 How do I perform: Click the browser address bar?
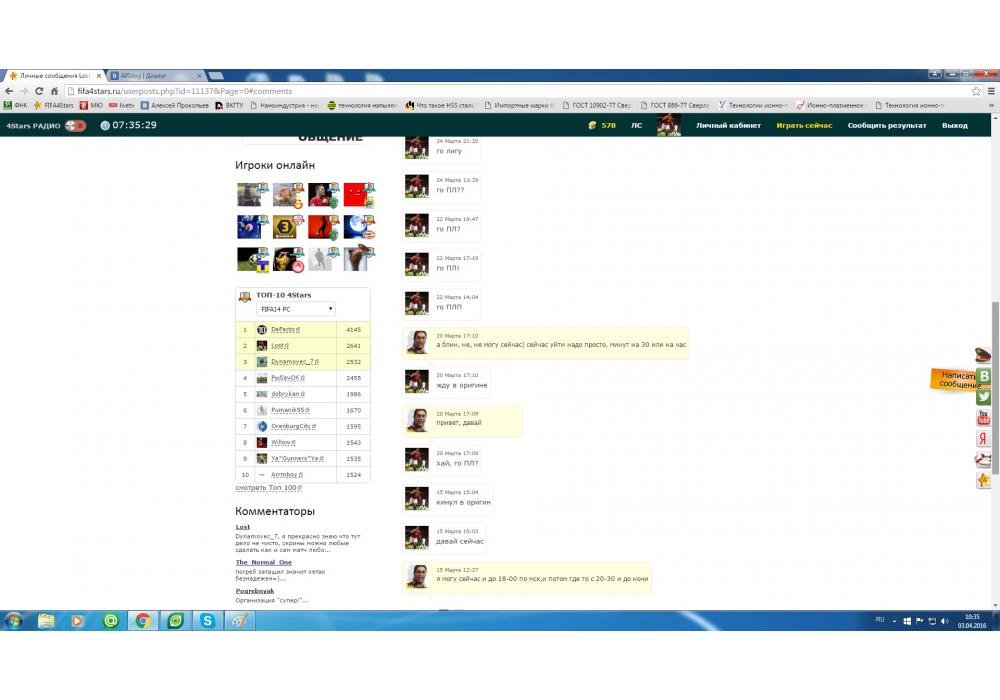click(x=500, y=91)
